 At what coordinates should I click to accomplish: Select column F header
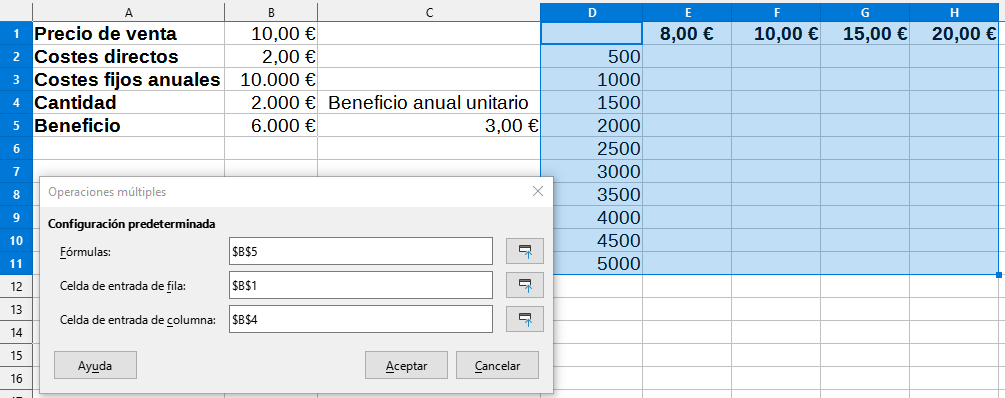coord(776,12)
